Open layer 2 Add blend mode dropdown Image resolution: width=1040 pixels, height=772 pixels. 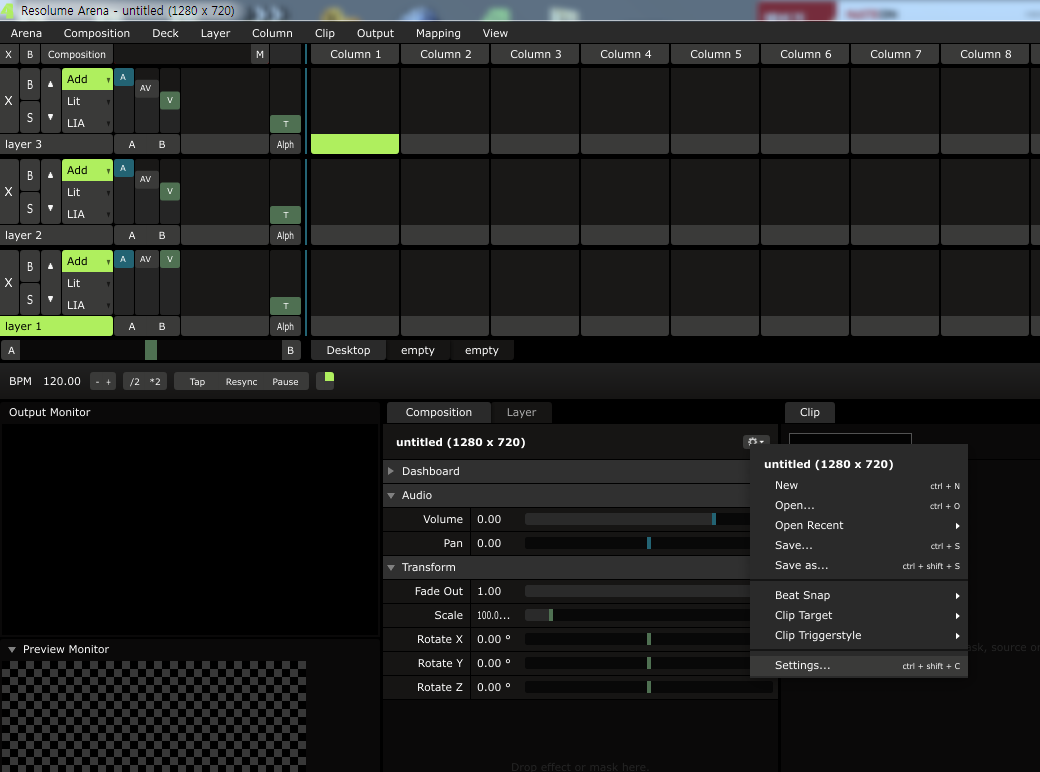coord(88,170)
